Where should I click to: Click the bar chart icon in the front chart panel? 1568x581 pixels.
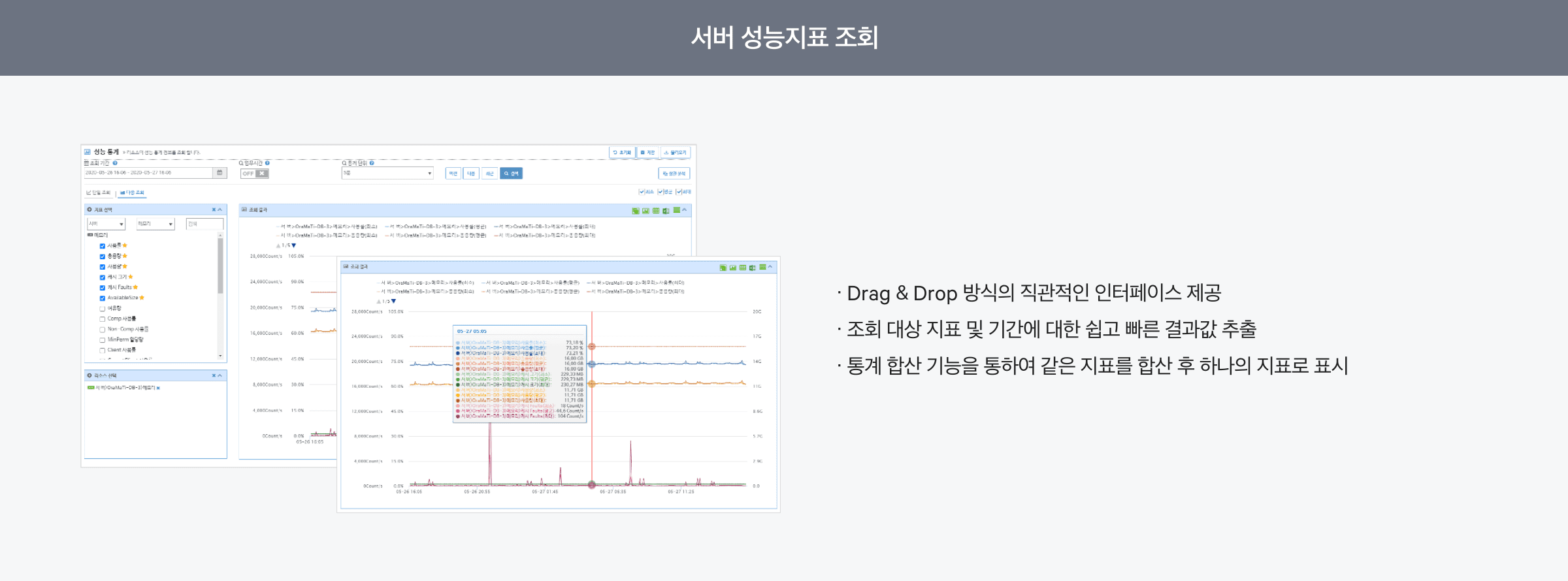point(733,268)
